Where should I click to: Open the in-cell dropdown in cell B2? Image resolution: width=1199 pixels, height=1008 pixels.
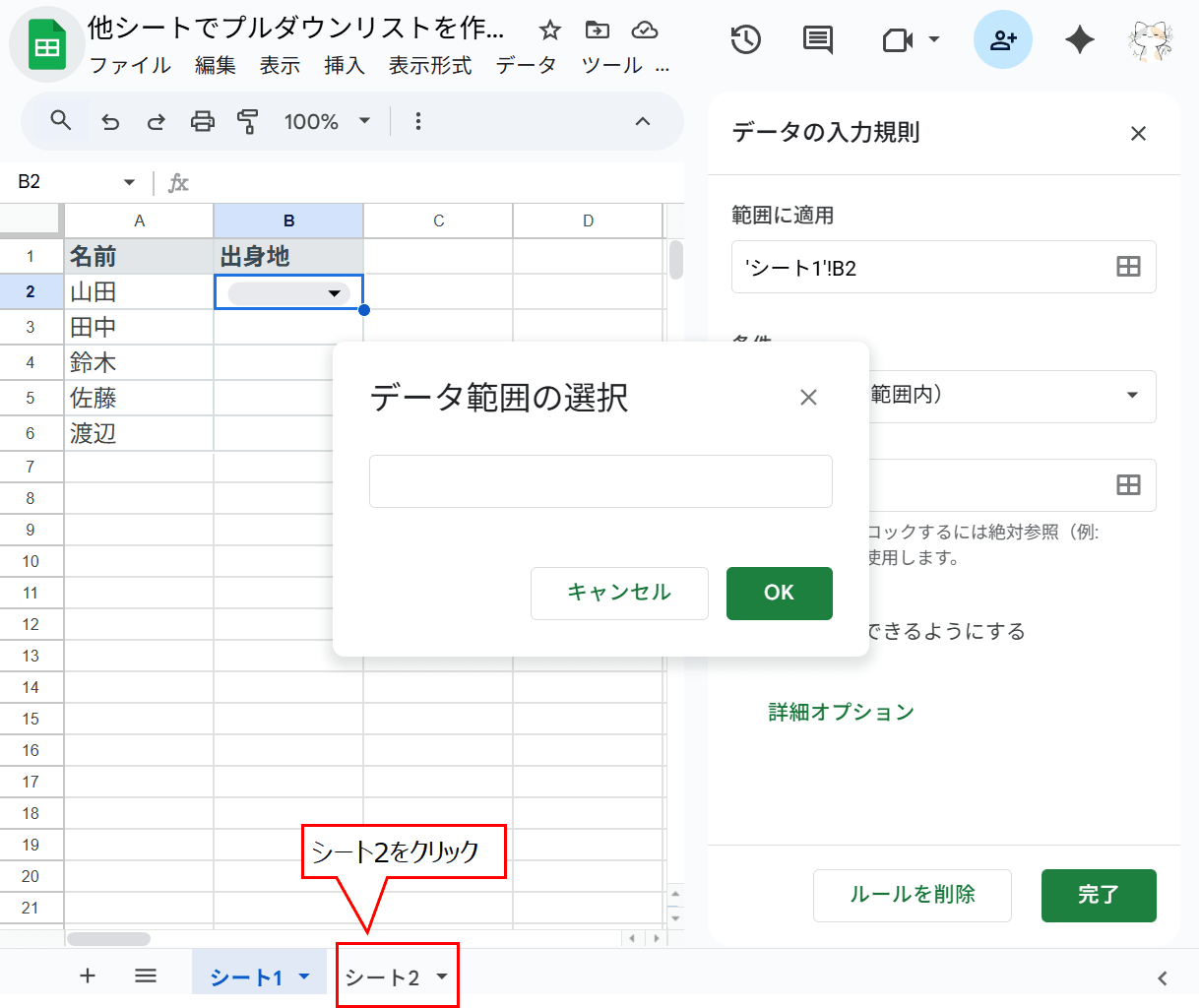(x=335, y=292)
